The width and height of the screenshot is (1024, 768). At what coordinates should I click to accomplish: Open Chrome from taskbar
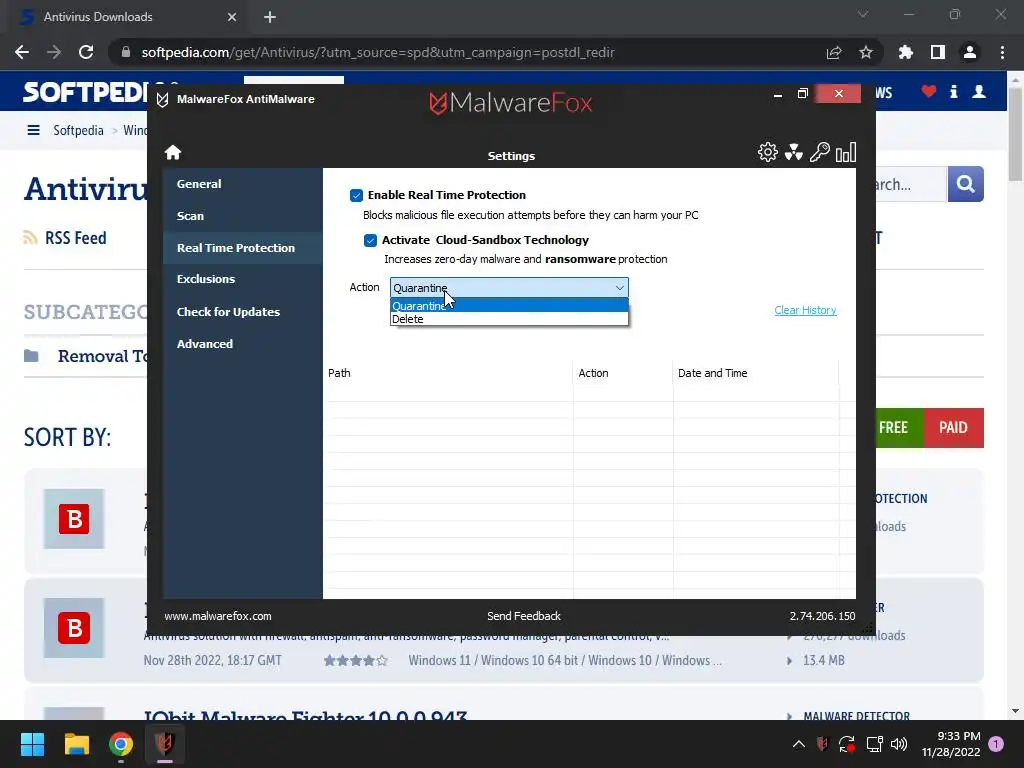click(121, 744)
